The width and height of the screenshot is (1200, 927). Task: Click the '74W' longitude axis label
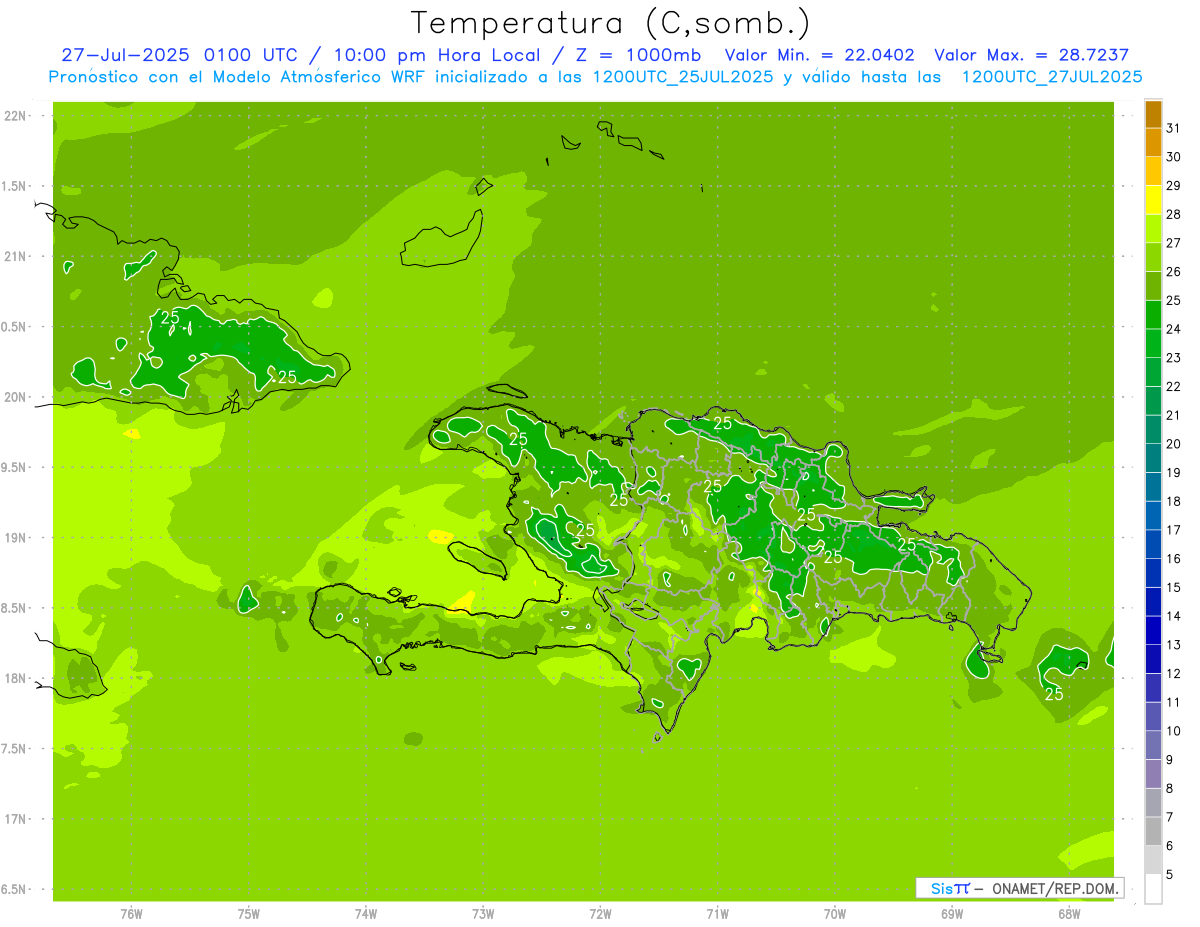coord(366,914)
